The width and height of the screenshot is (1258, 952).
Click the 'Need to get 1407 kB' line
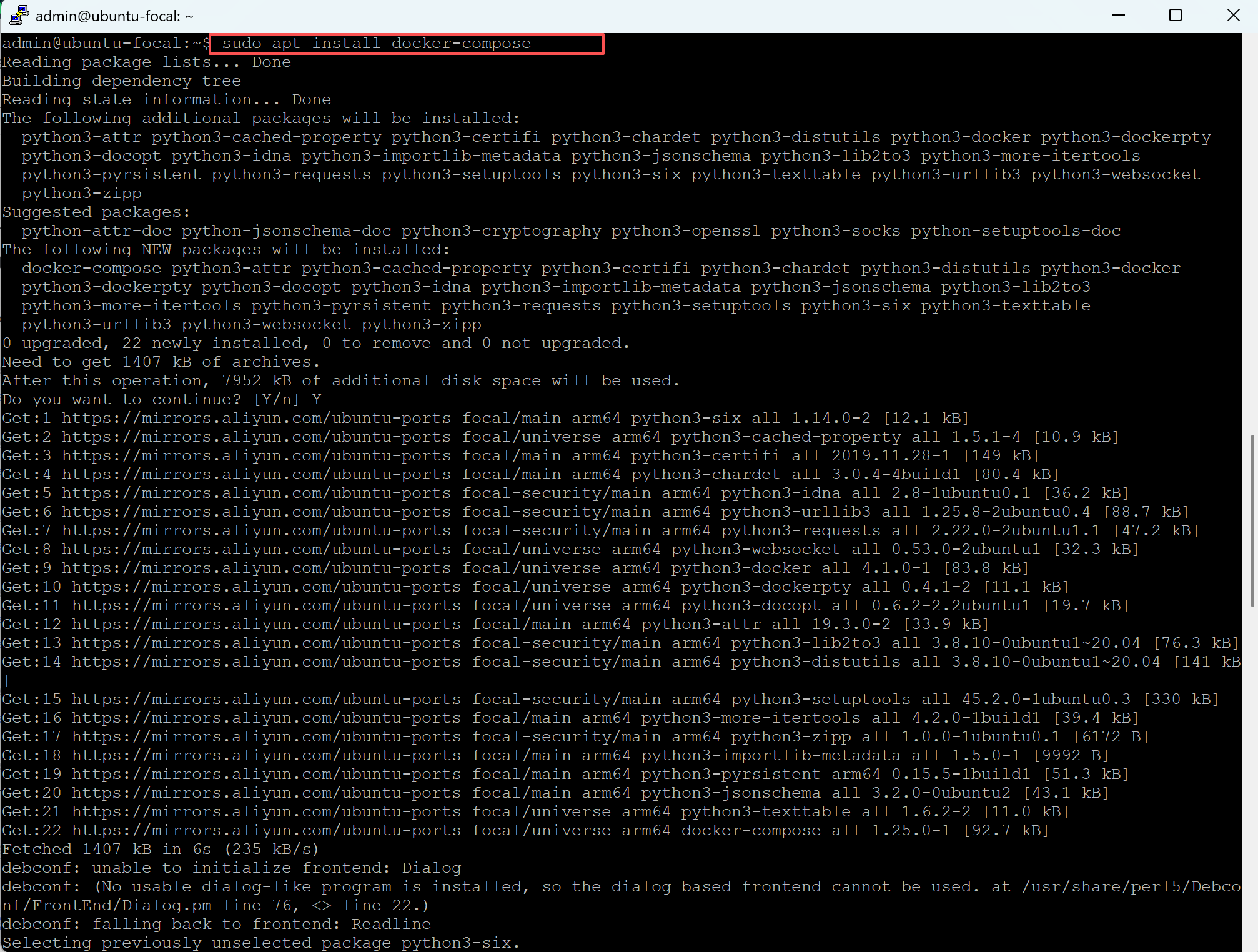(x=160, y=362)
